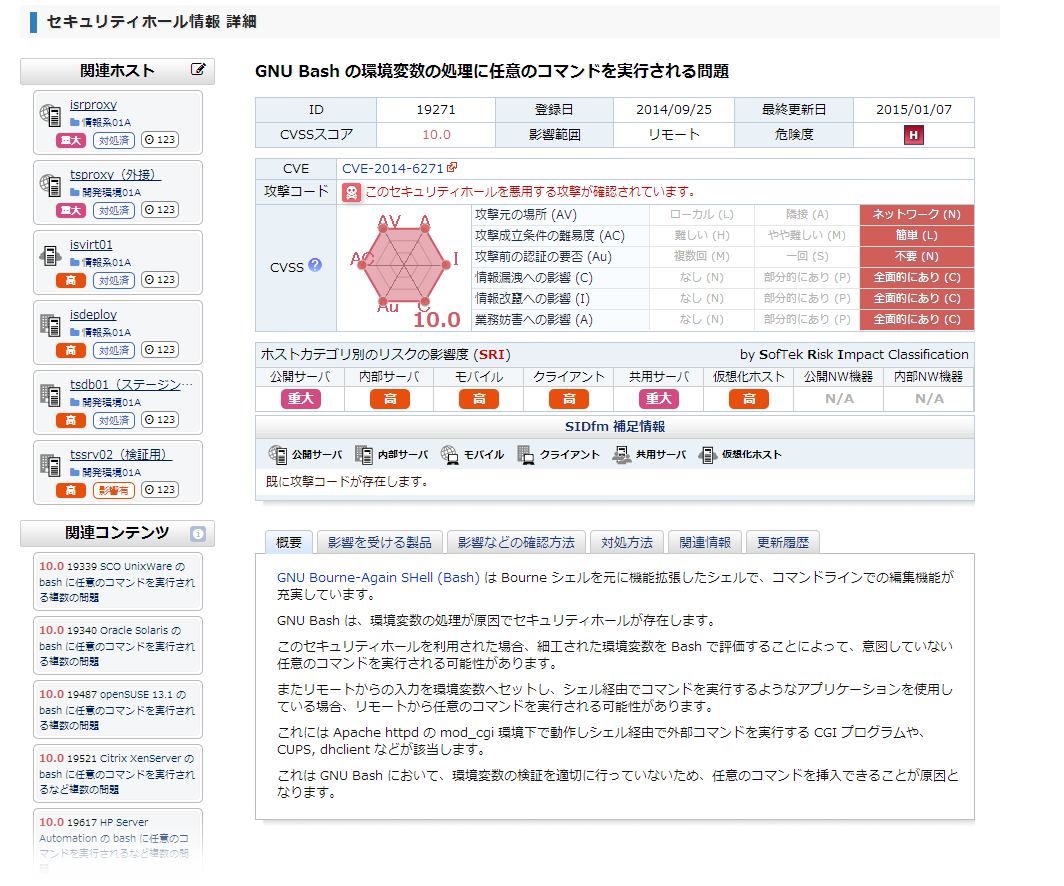Open the isvirt01 host link
Screen dimensions: 1064x886
[x=91, y=244]
